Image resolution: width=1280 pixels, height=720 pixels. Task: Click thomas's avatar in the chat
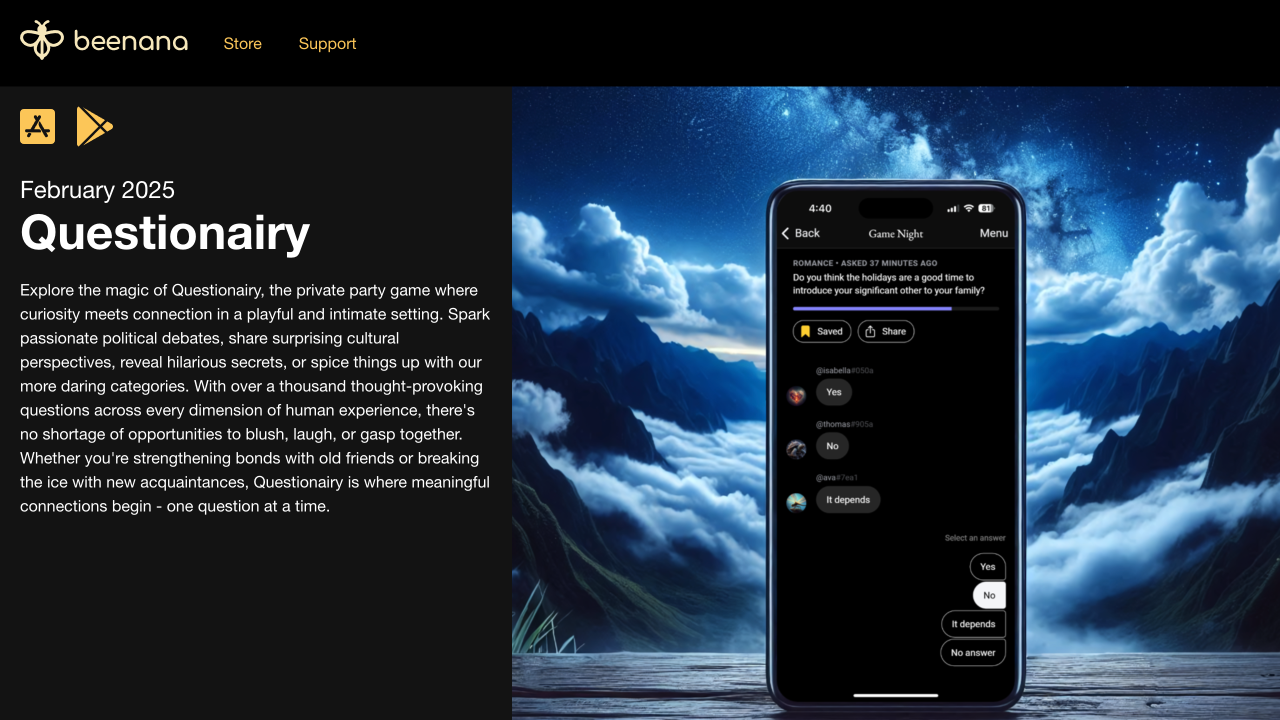pos(796,449)
